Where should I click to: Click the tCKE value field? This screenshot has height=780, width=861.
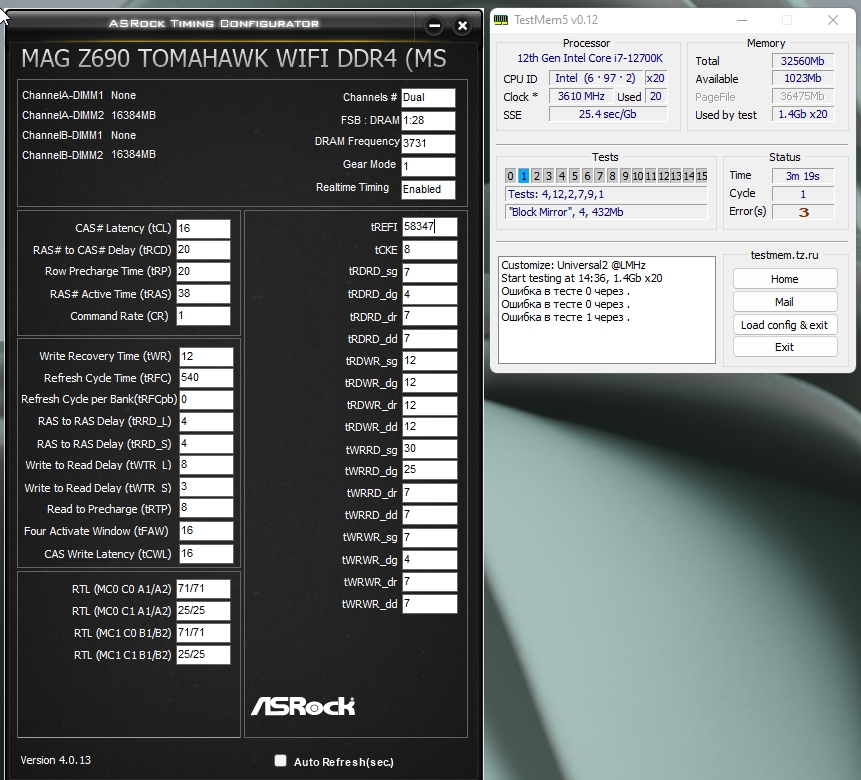coord(429,249)
